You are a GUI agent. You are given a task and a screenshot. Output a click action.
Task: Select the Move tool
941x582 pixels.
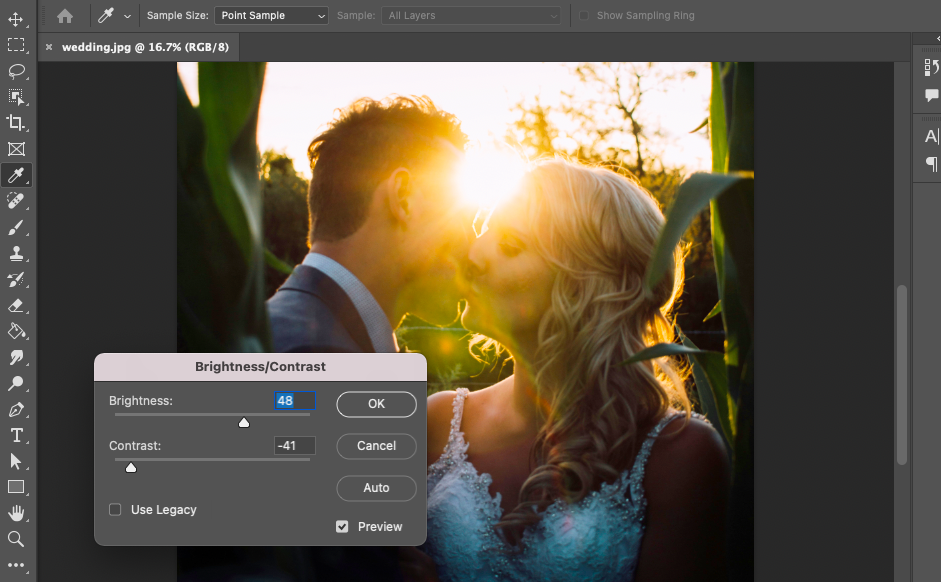[x=16, y=19]
